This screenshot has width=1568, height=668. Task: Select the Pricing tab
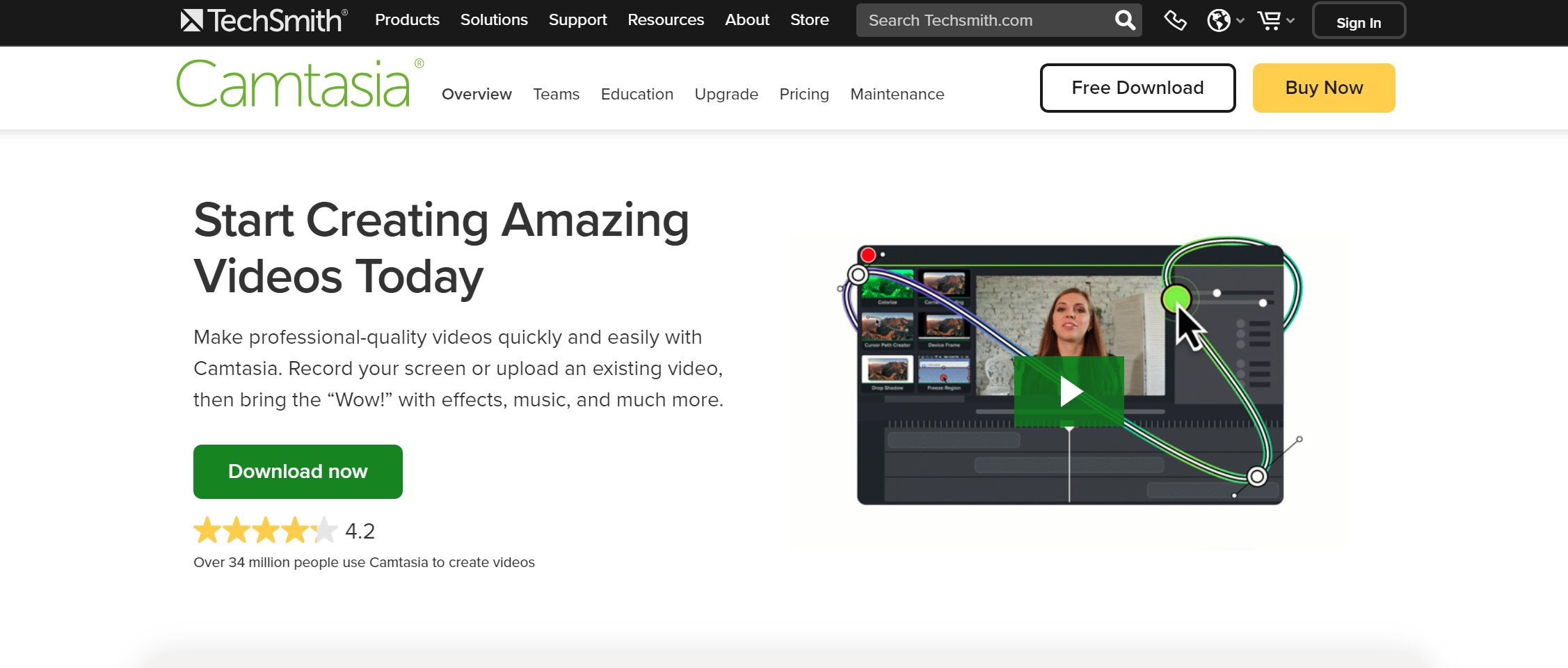tap(804, 94)
